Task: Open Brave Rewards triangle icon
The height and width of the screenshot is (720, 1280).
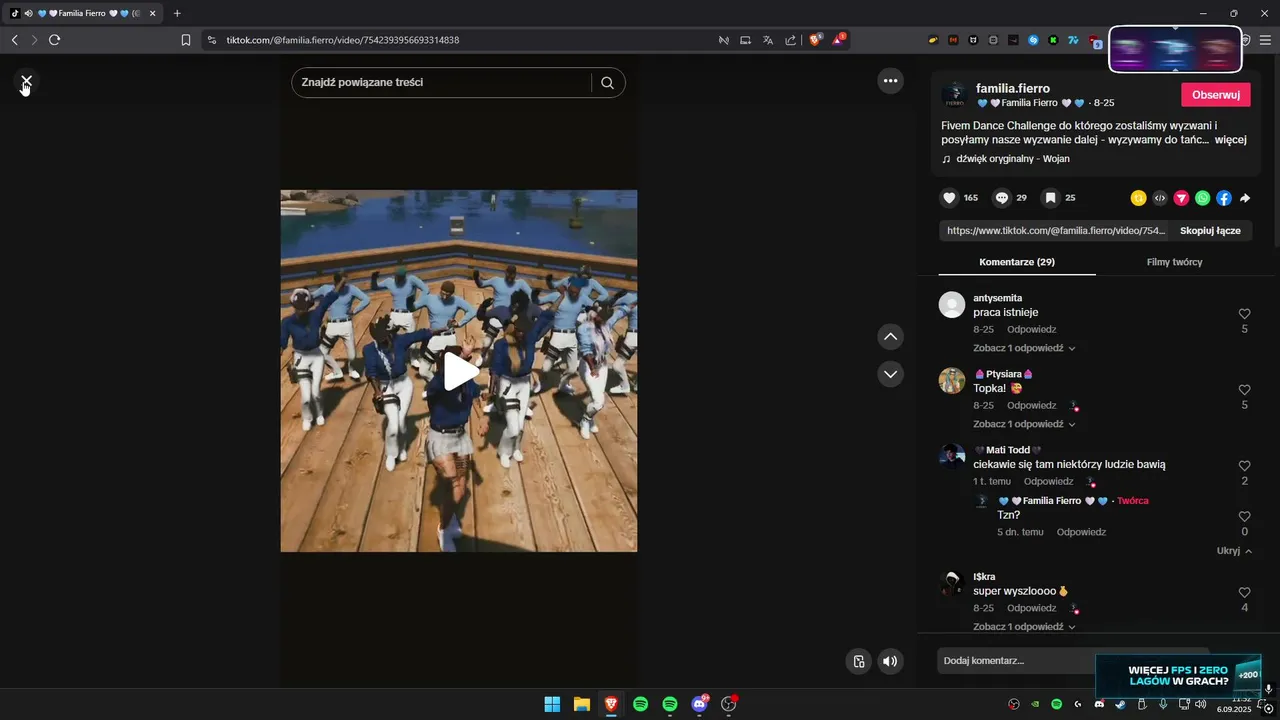Action: click(839, 40)
